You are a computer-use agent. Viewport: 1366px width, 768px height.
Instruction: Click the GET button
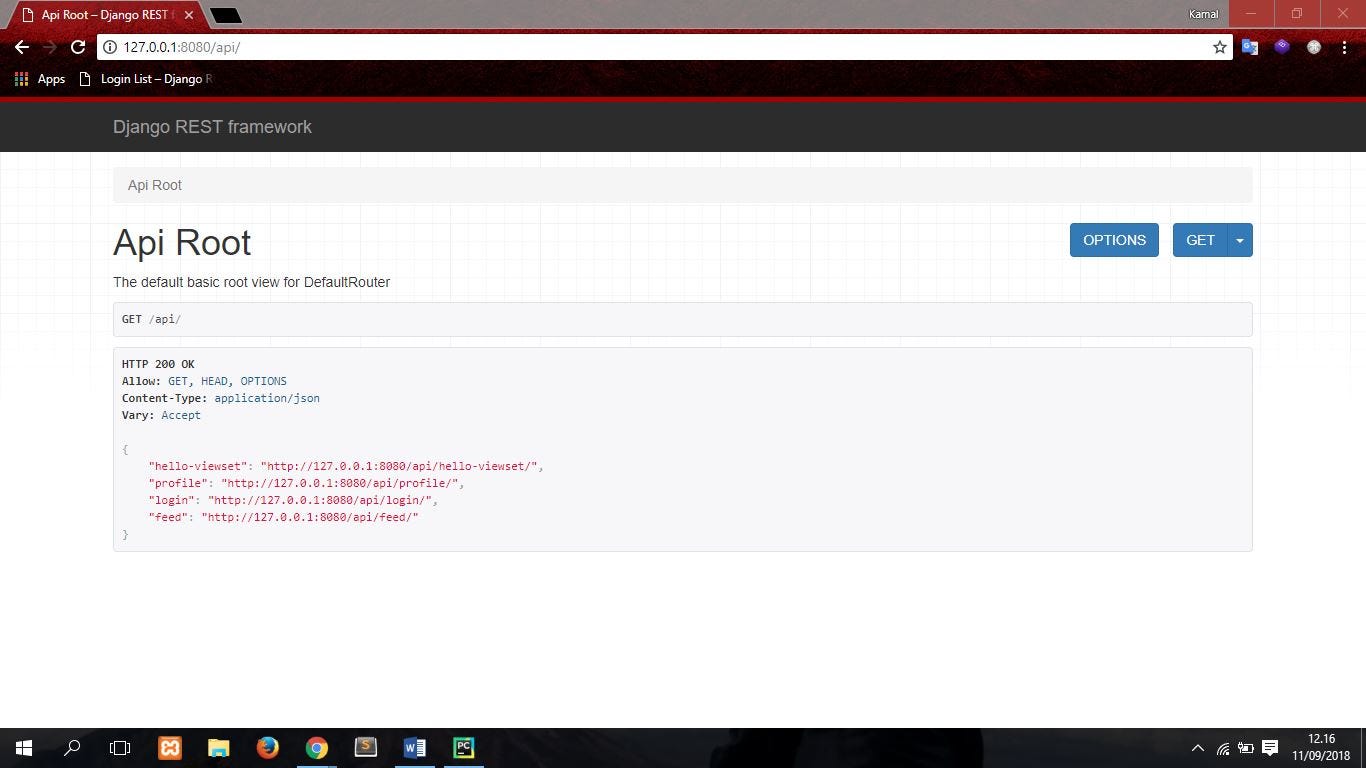pos(1200,240)
